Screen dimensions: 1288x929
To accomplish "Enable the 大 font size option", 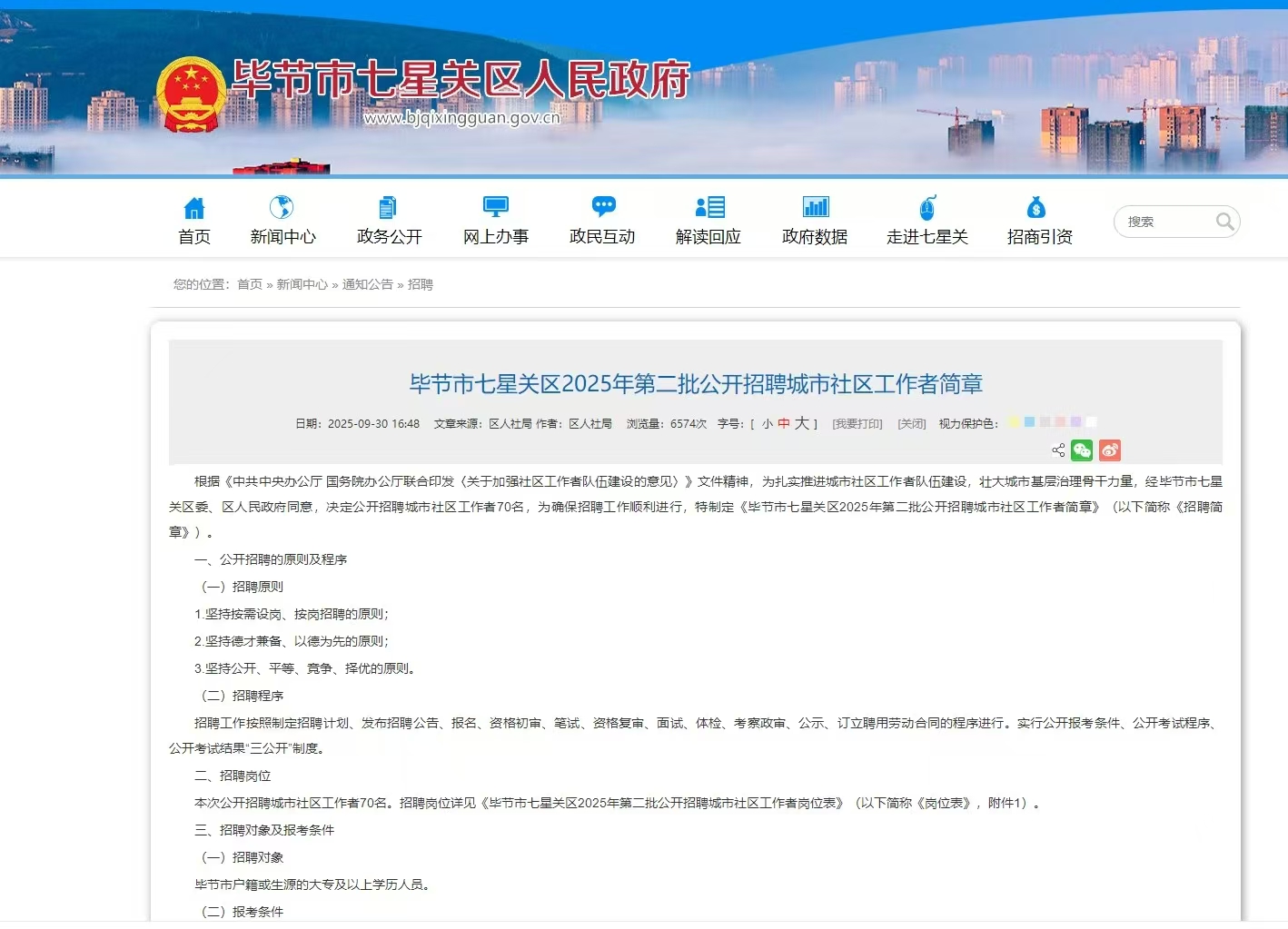I will [800, 422].
